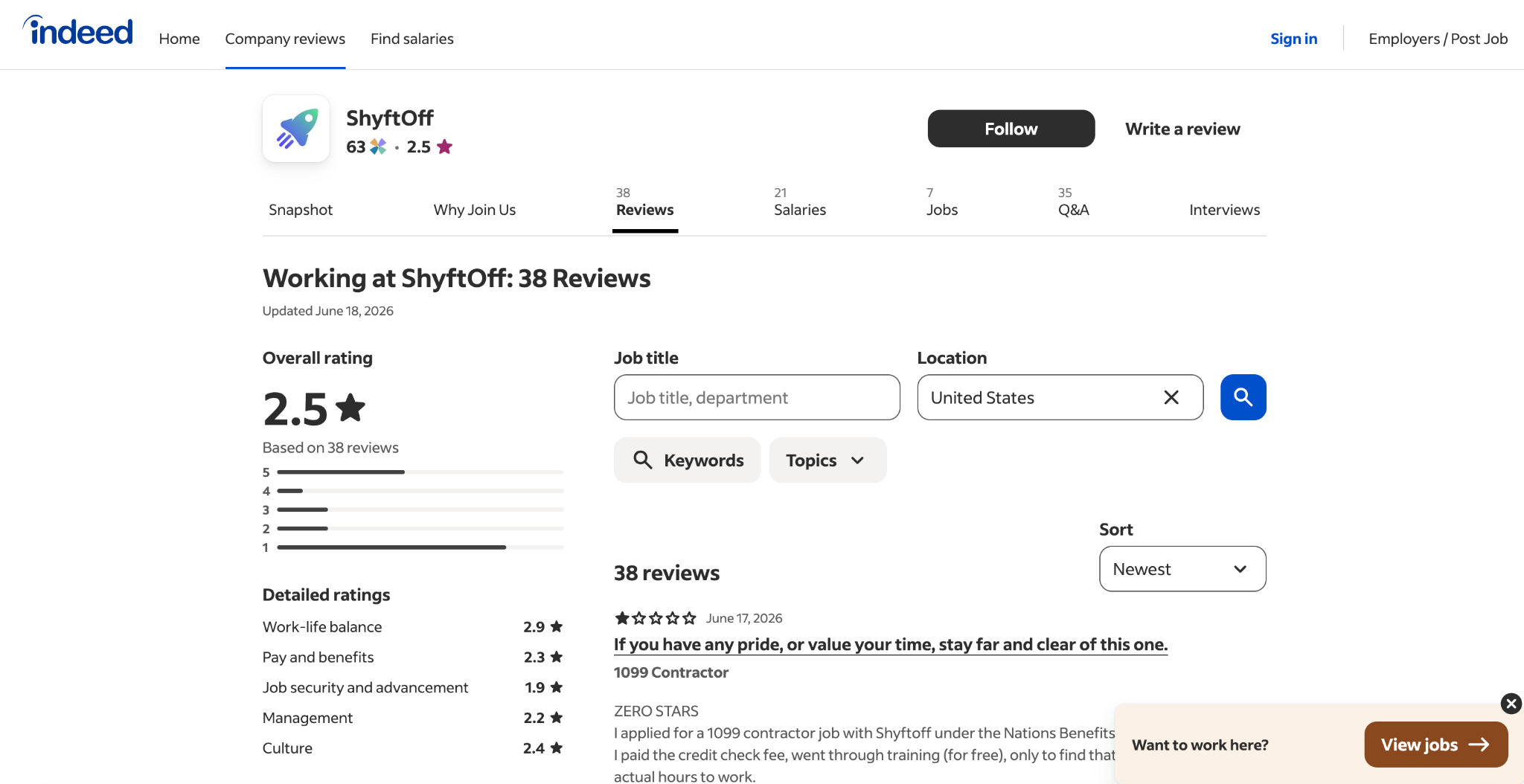The height and width of the screenshot is (784, 1524).
Task: Filter reviews by the 4-star rating bar
Action: tap(413, 491)
